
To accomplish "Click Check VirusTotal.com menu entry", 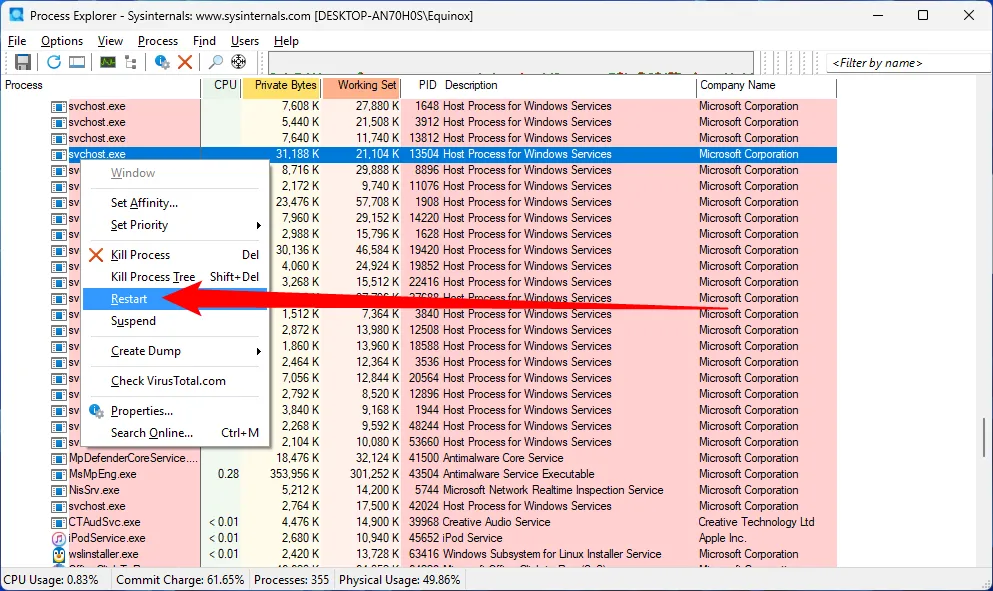I will pos(168,381).
